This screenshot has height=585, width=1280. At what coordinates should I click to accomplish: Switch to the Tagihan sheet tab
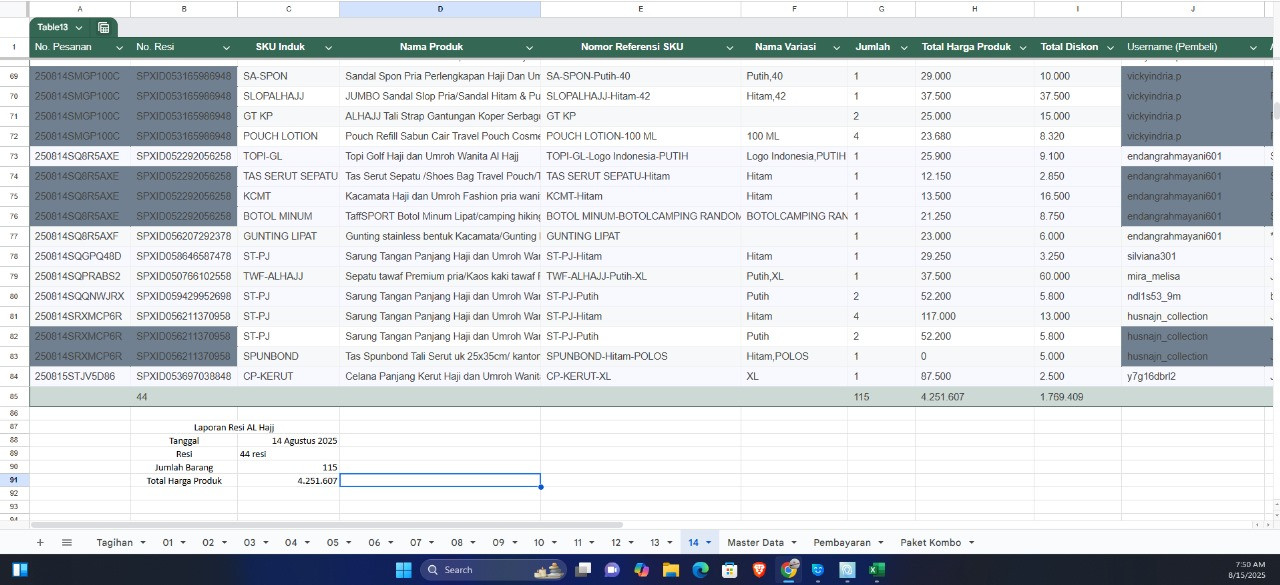point(115,542)
